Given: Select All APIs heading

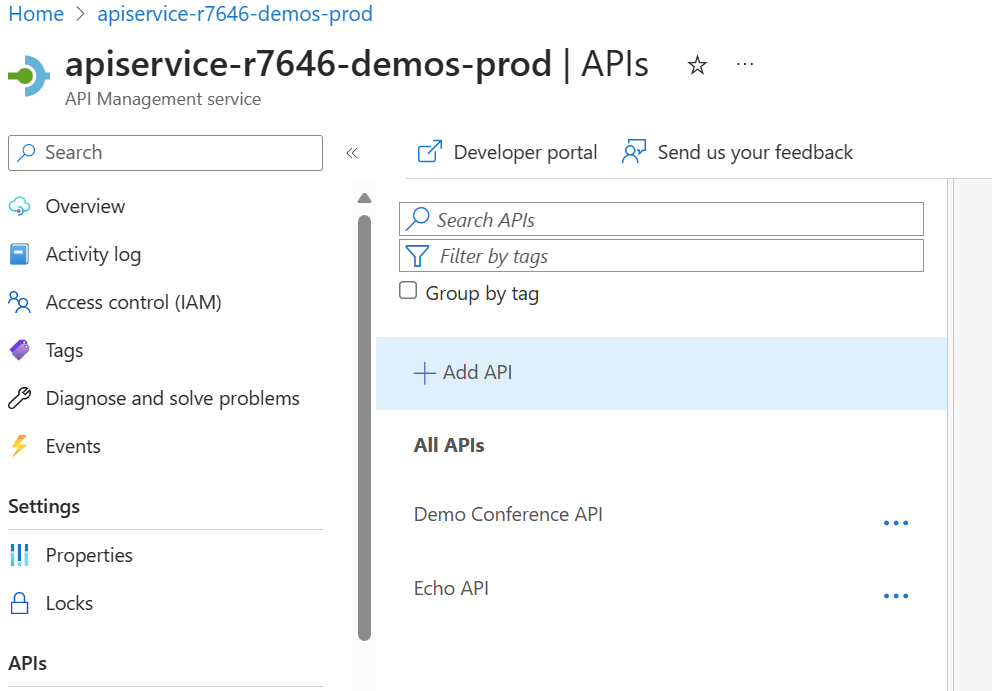Looking at the screenshot, I should (449, 445).
